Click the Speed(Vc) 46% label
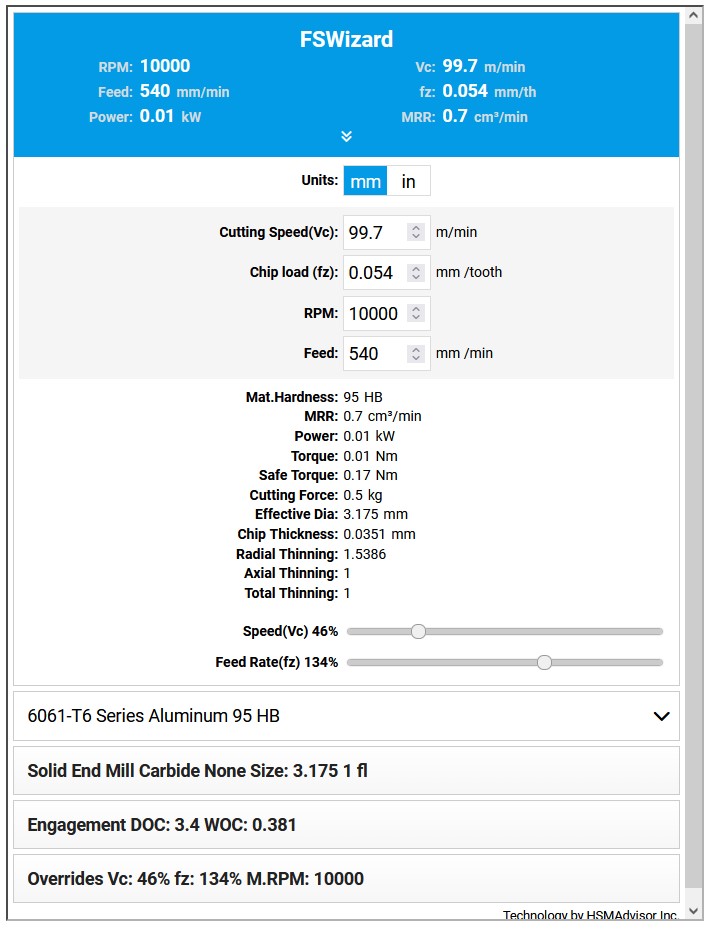712x929 pixels. [290, 631]
